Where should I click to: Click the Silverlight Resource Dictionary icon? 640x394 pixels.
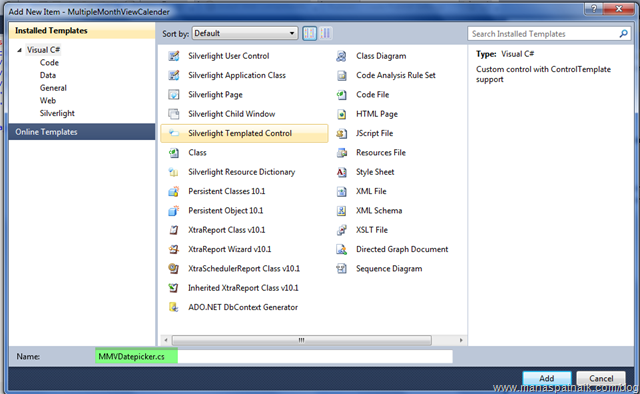pyautogui.click(x=174, y=172)
